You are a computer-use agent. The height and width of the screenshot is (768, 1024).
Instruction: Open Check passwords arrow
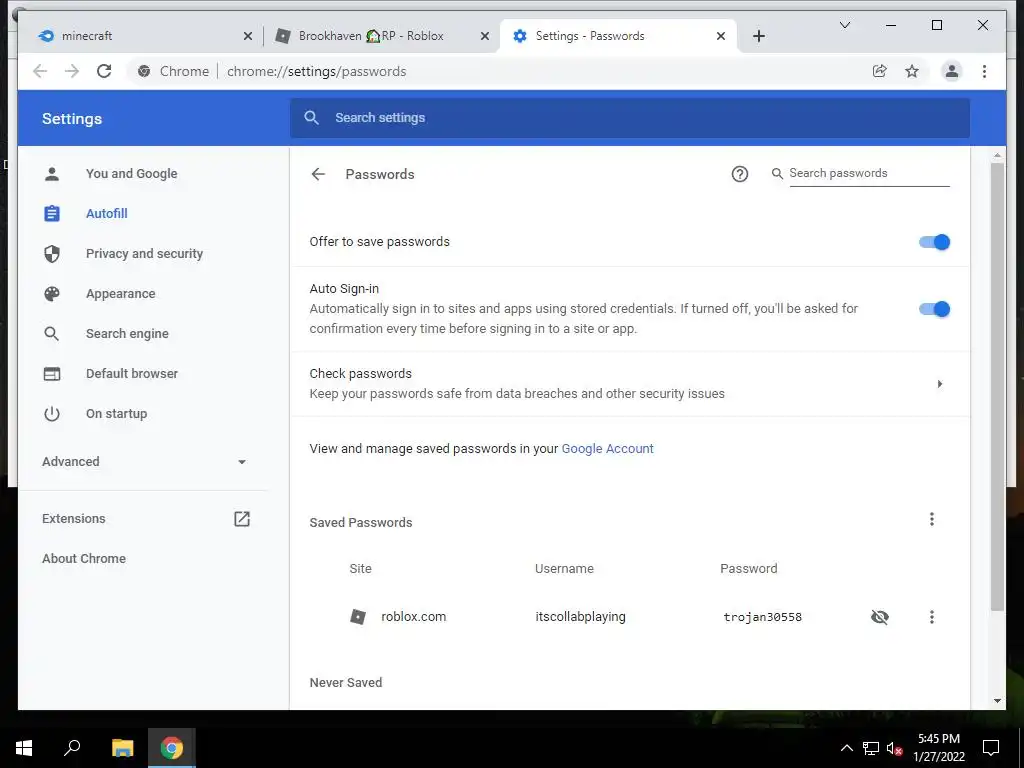[940, 384]
